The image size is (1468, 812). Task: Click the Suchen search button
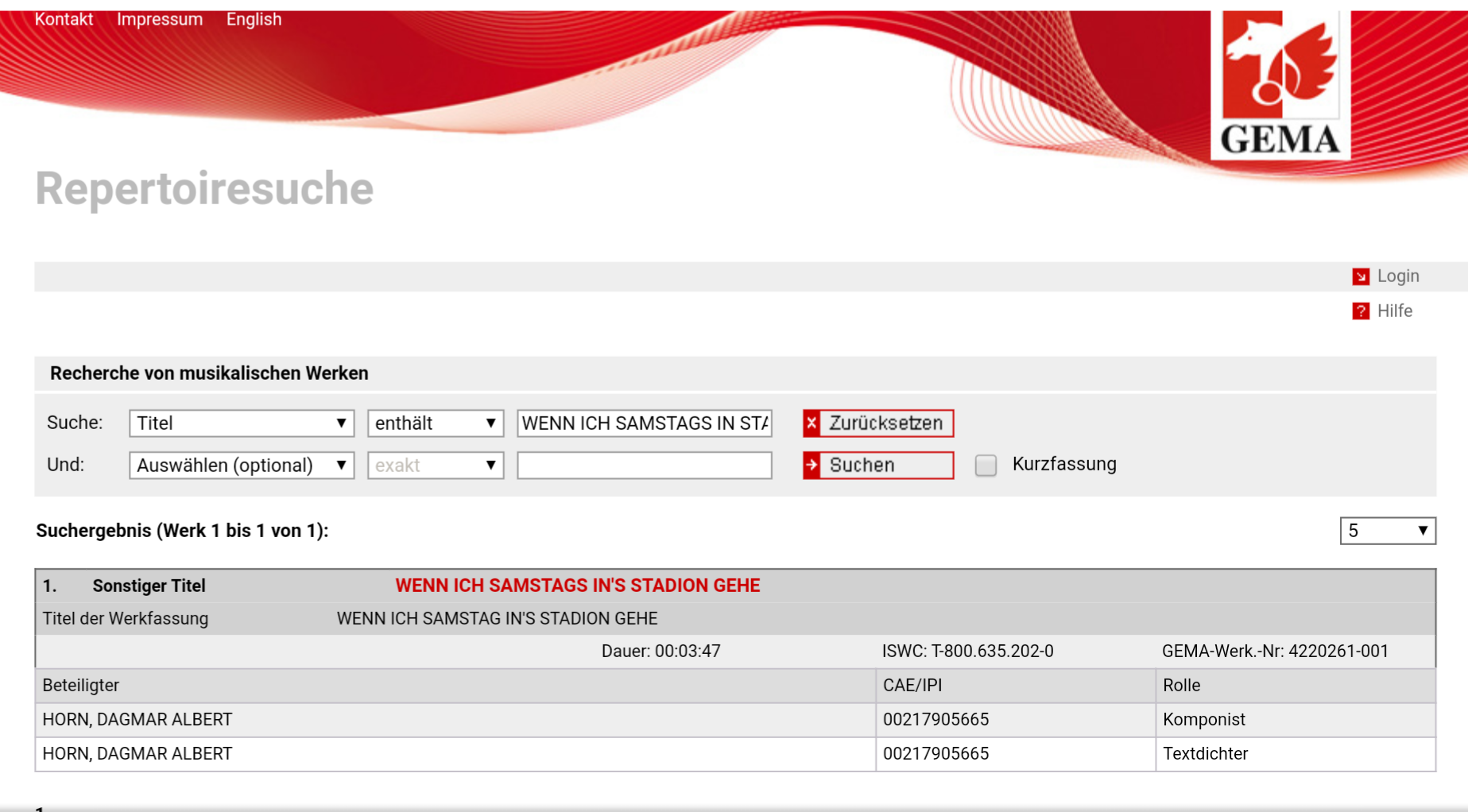(878, 466)
